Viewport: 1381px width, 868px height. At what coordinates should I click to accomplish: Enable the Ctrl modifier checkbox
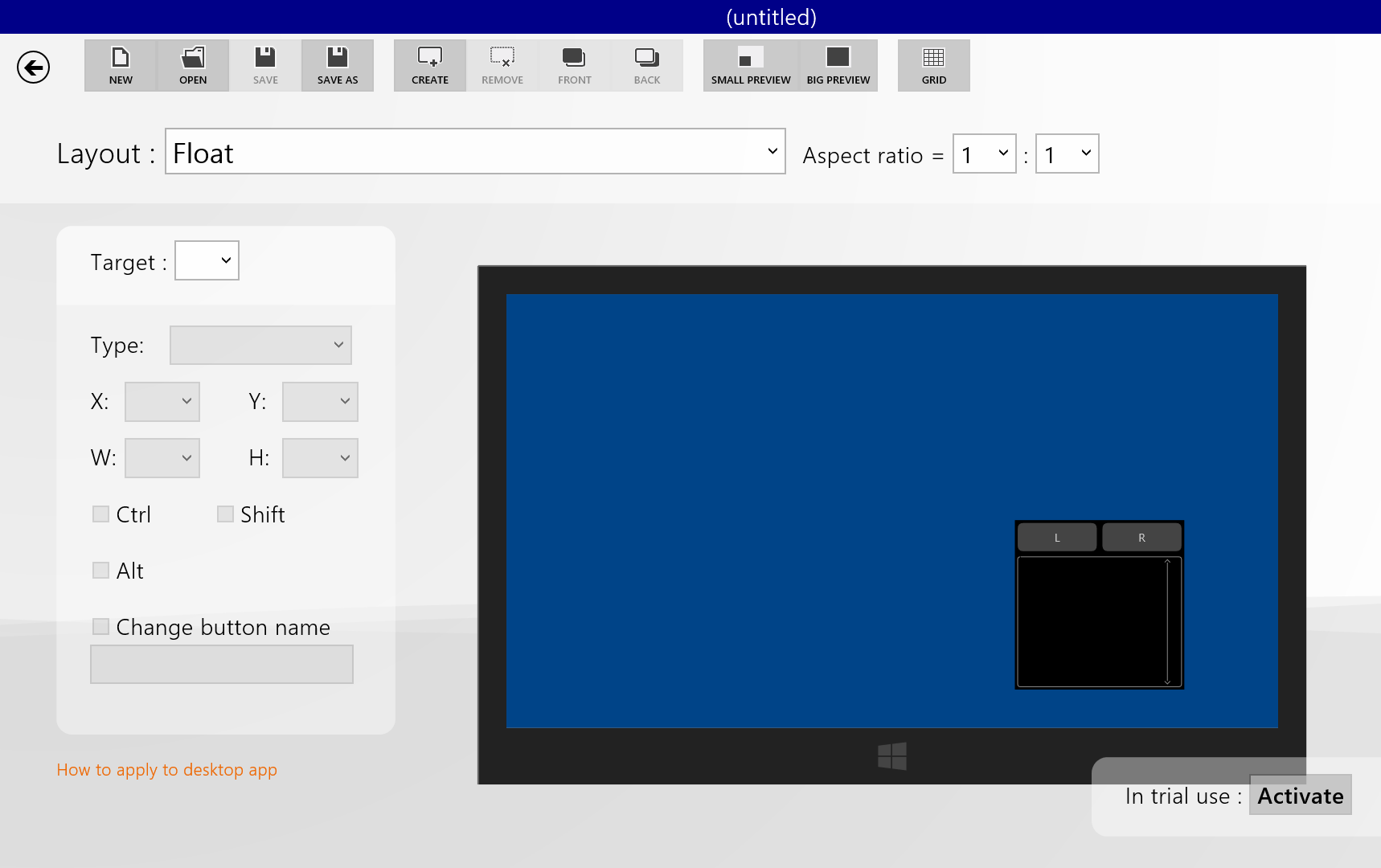pos(100,514)
